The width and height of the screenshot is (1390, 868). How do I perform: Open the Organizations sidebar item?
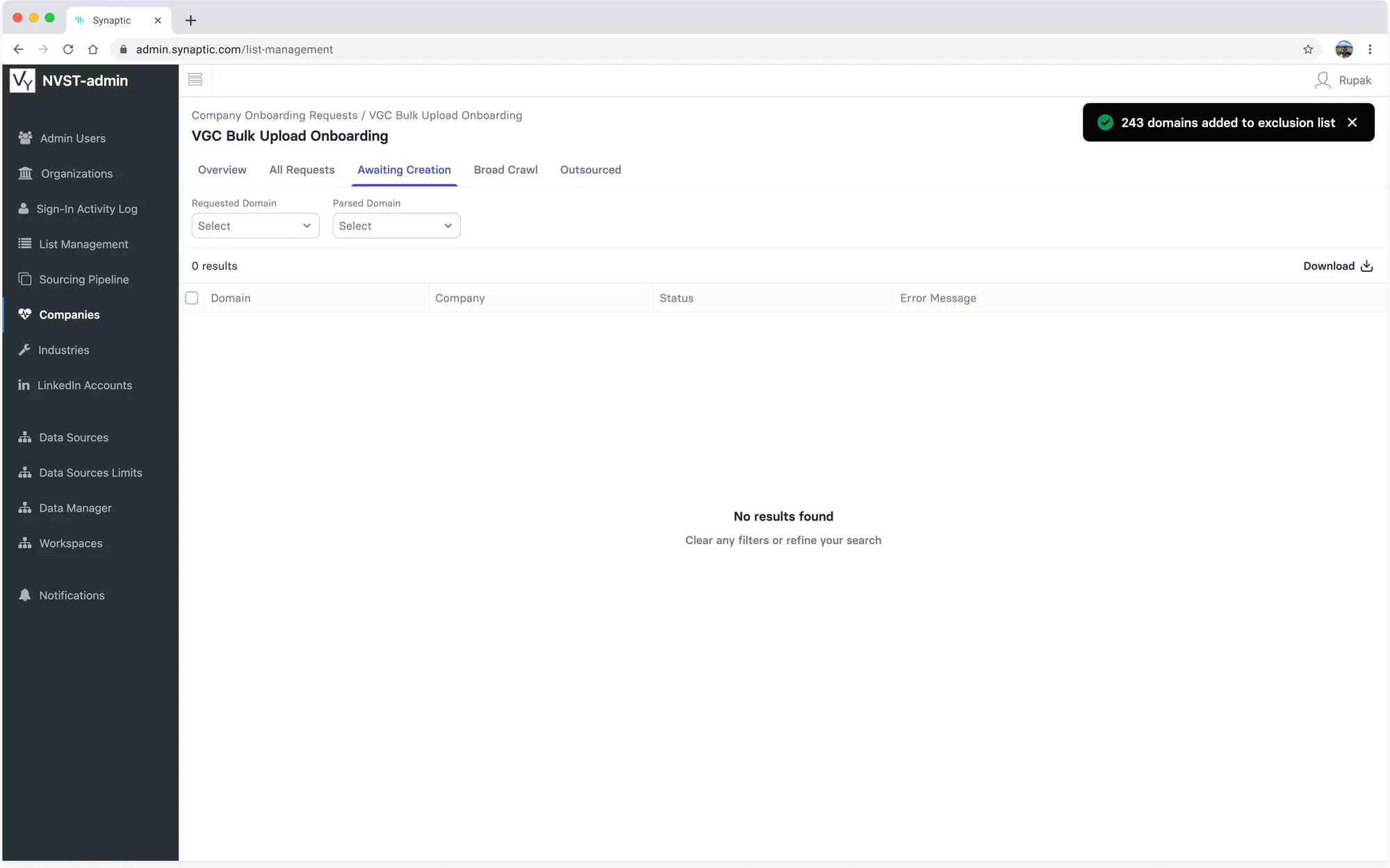click(76, 174)
